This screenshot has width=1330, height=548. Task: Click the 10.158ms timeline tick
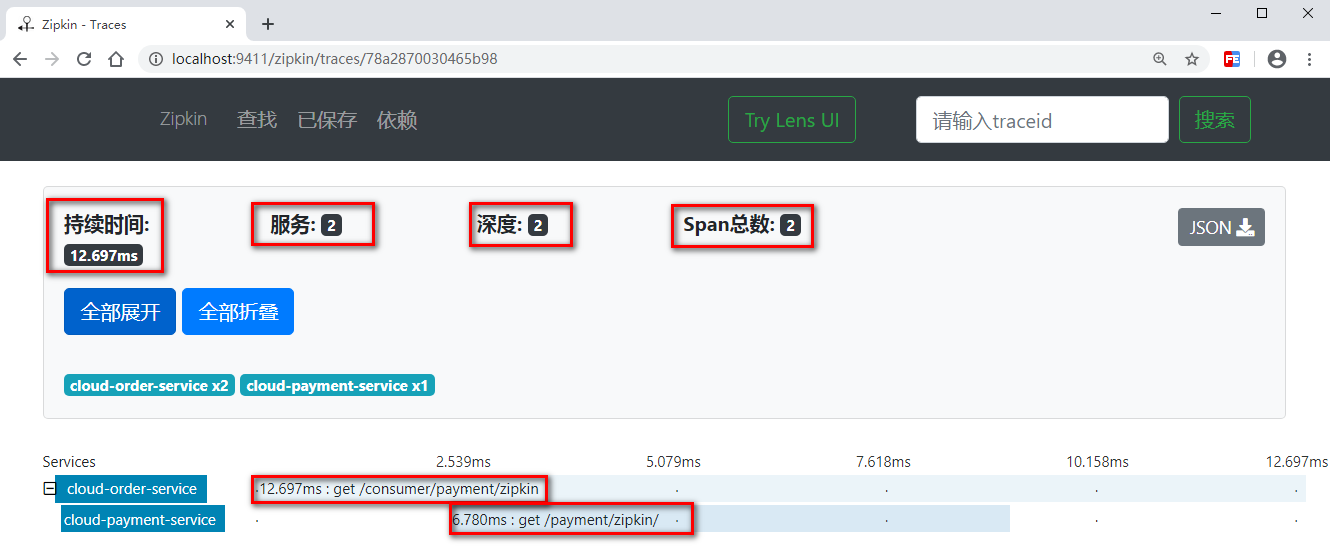(1097, 462)
